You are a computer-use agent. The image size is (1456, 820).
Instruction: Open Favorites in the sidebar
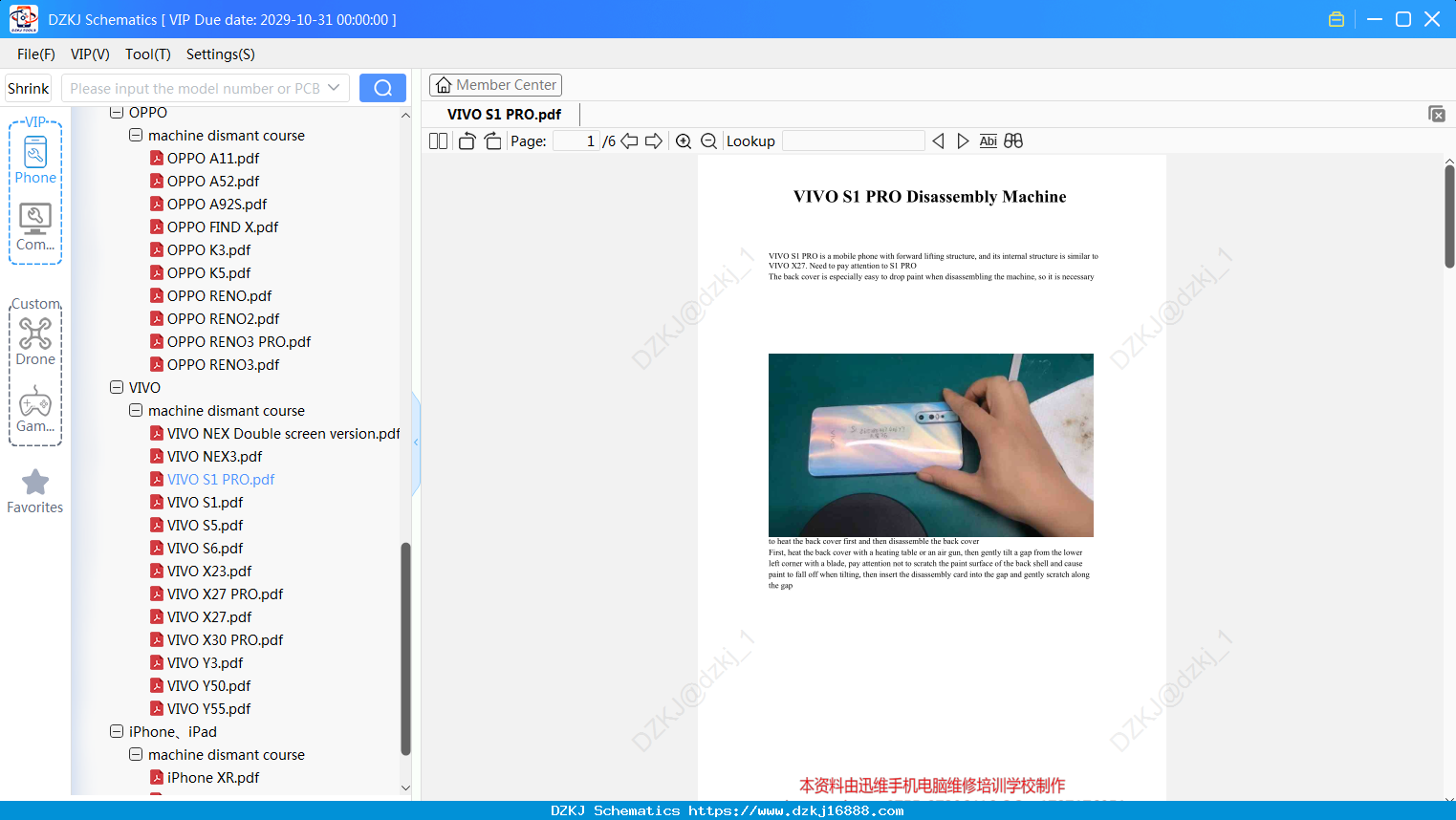(35, 491)
